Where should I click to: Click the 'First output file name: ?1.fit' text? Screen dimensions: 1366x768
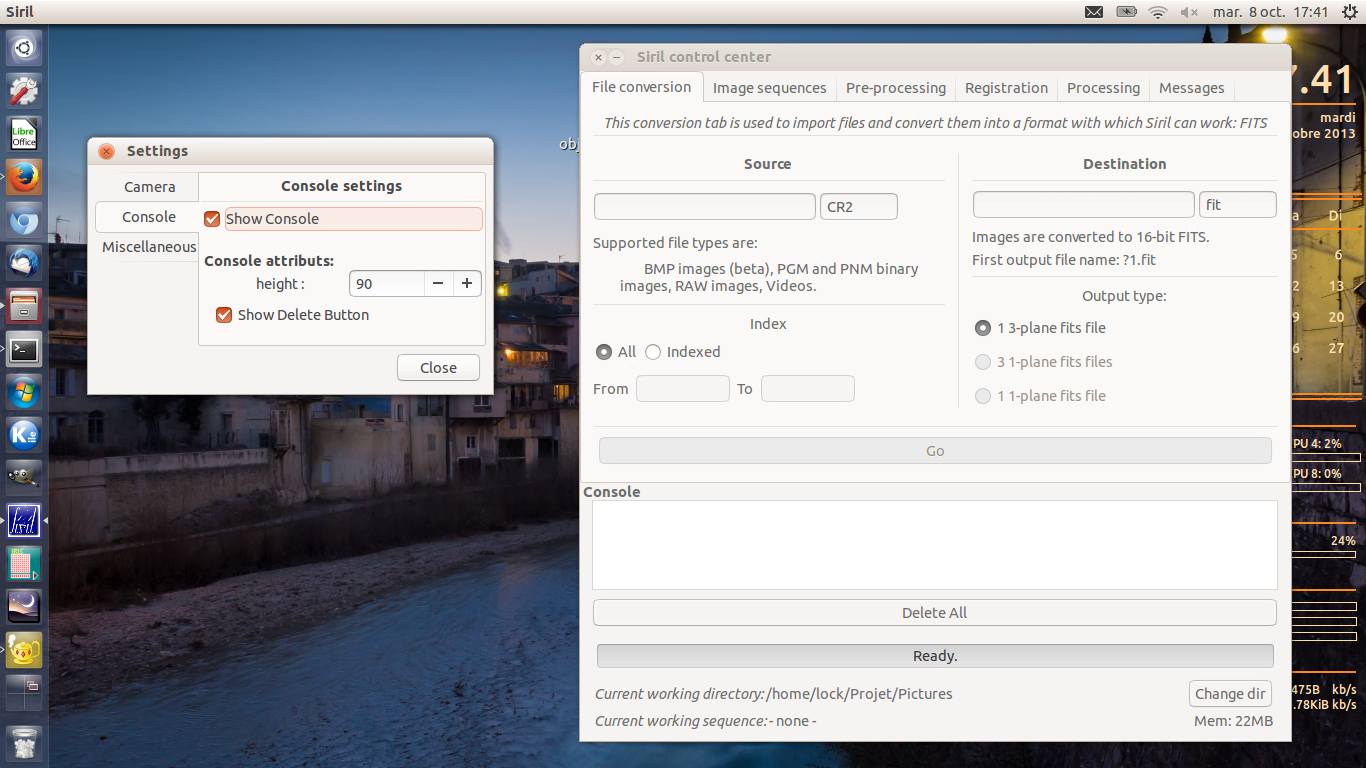1064,260
